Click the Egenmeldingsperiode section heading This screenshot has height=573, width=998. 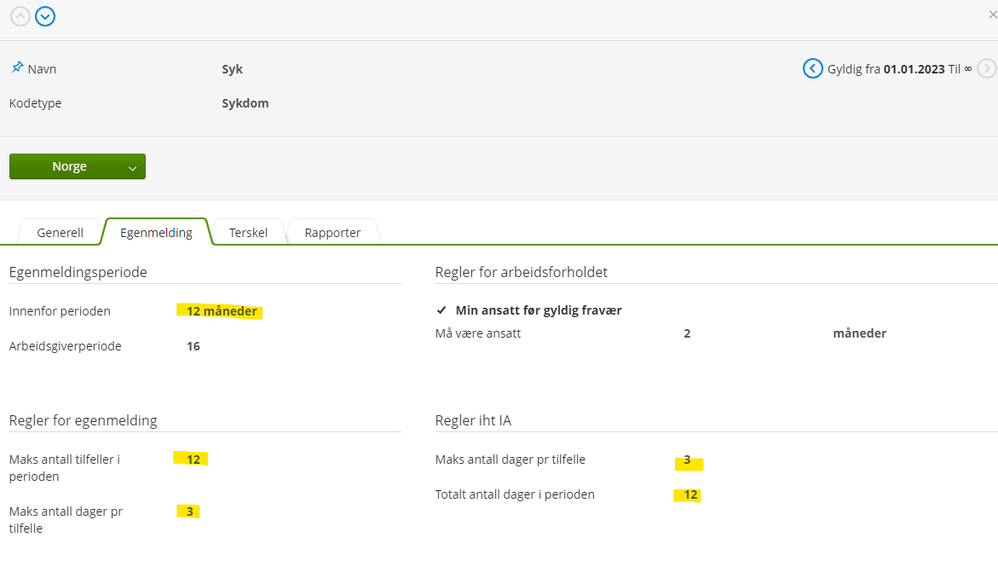[78, 272]
